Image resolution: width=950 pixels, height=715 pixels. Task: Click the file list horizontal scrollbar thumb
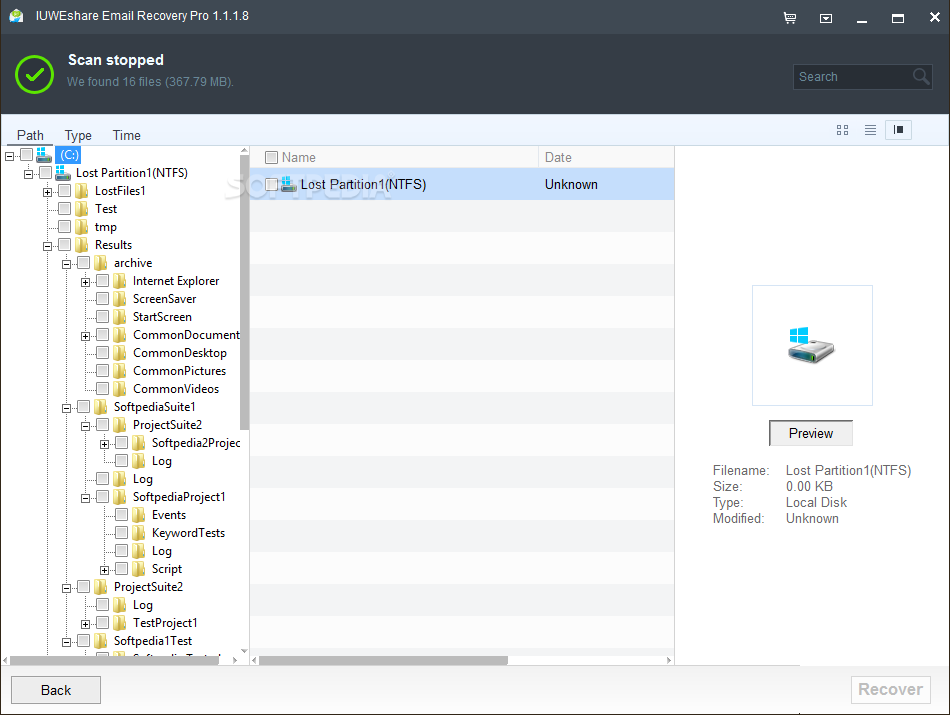[x=384, y=660]
